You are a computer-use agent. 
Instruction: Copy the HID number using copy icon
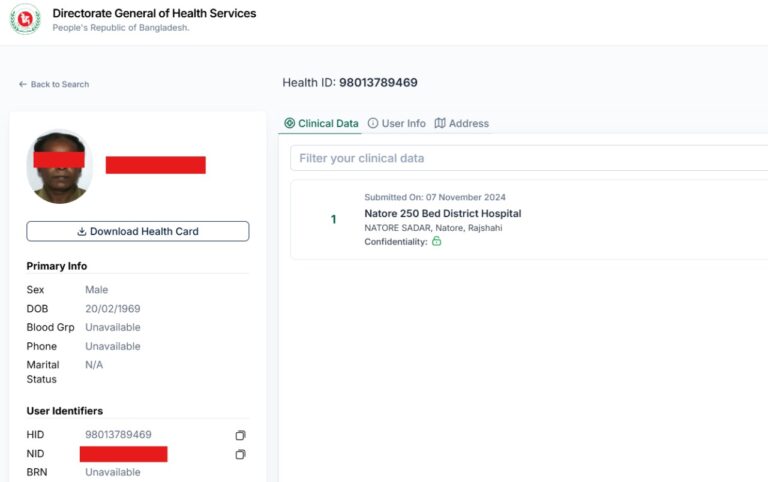(240, 435)
